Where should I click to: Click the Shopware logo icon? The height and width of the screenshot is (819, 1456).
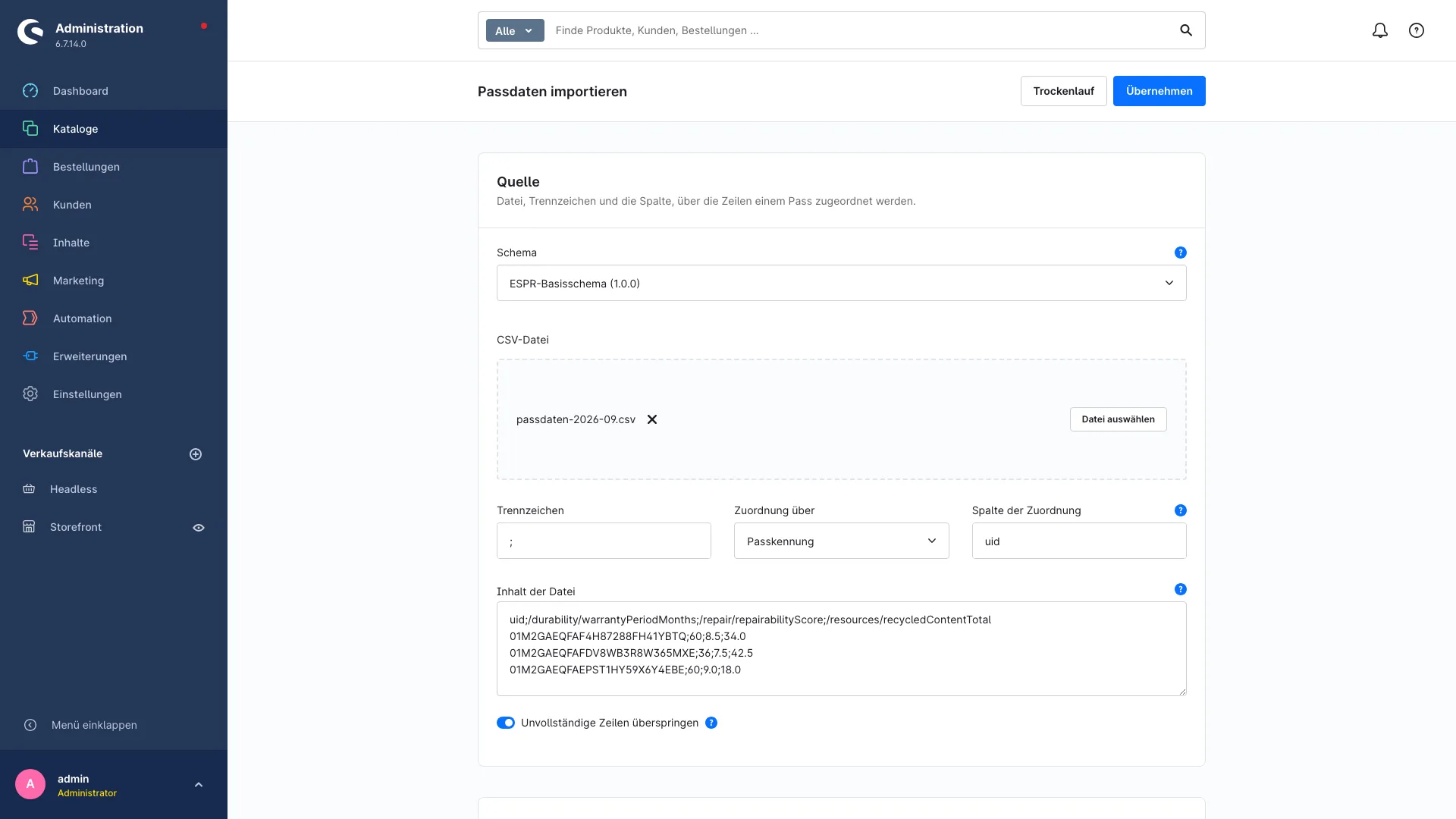pyautogui.click(x=30, y=32)
